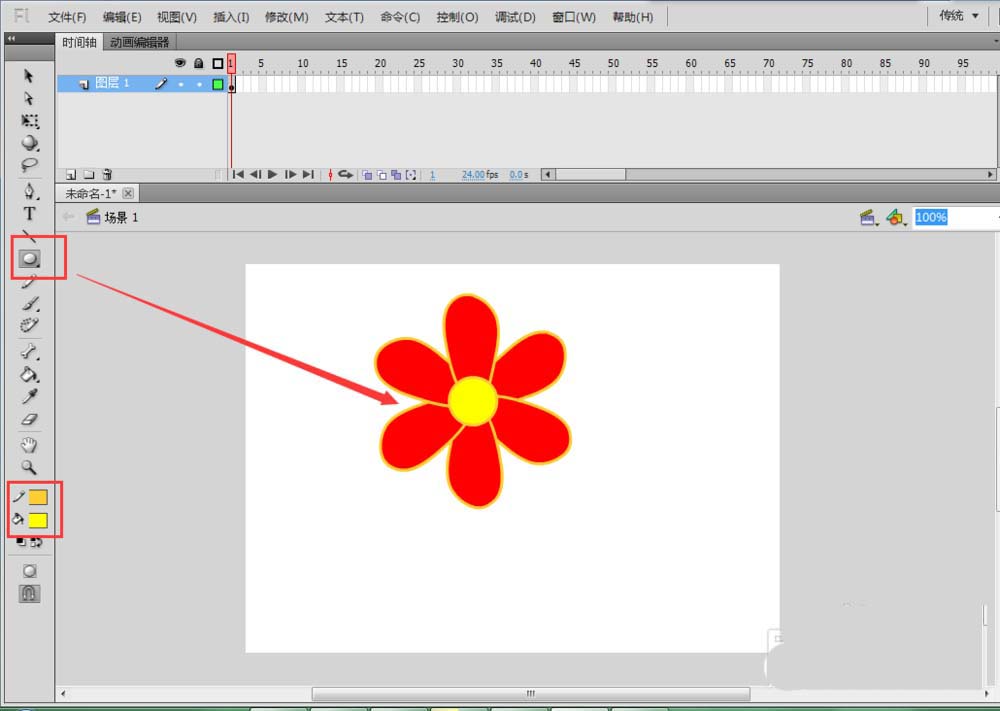Toggle visibility of all layers
This screenshot has height=711, width=1000.
[180, 63]
